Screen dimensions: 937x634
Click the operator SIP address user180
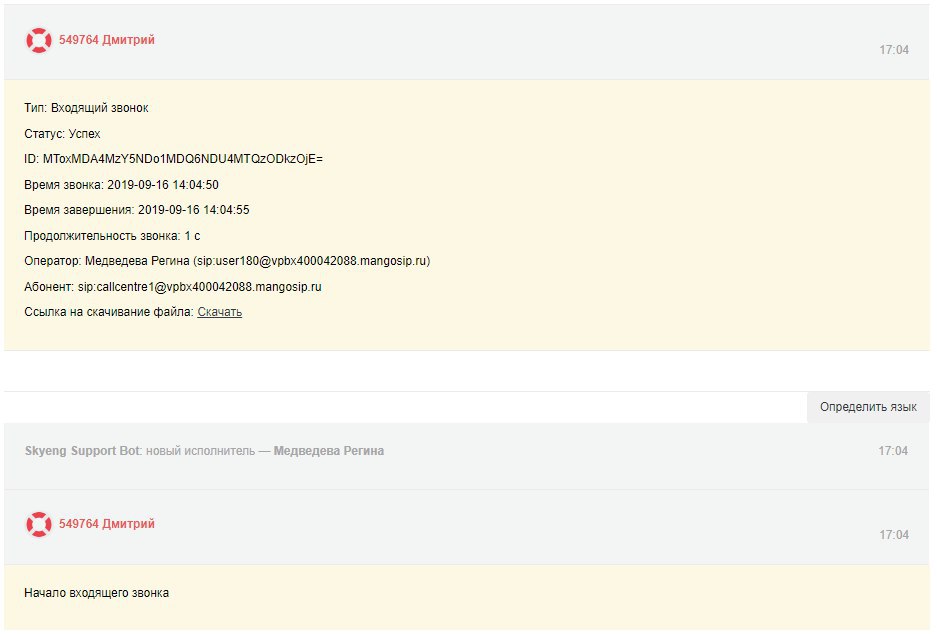click(311, 261)
